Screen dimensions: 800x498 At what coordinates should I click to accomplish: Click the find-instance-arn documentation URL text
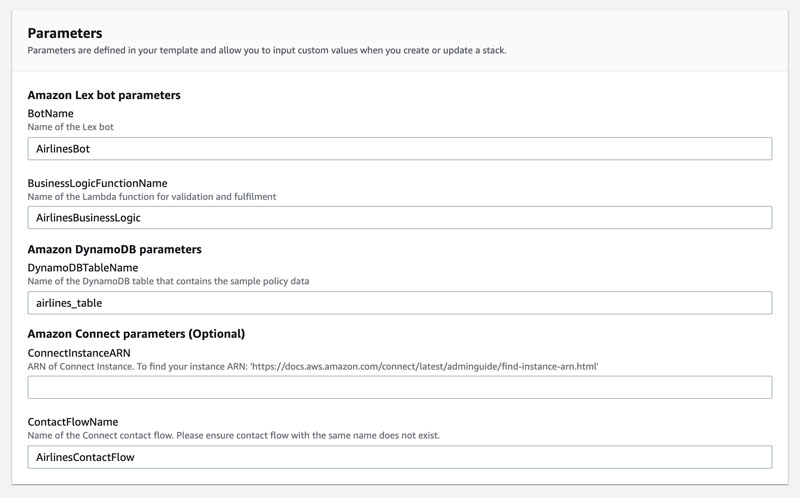tap(424, 366)
